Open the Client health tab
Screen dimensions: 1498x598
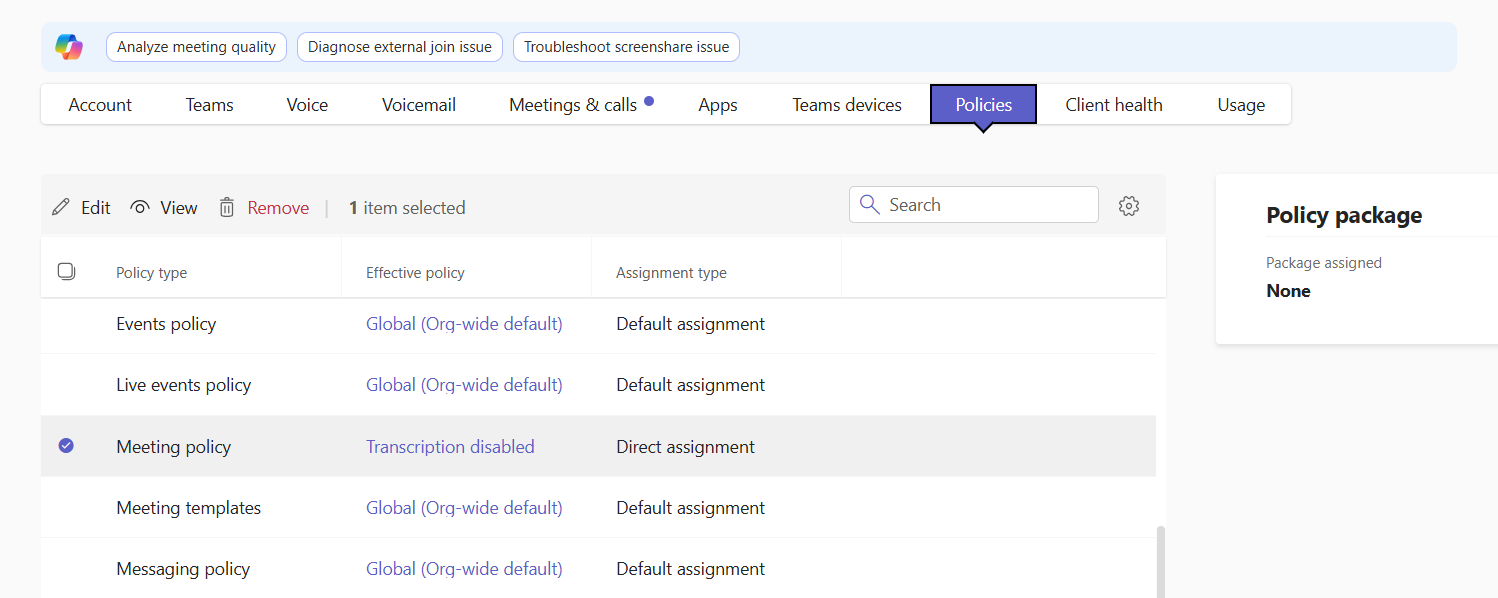[1114, 104]
